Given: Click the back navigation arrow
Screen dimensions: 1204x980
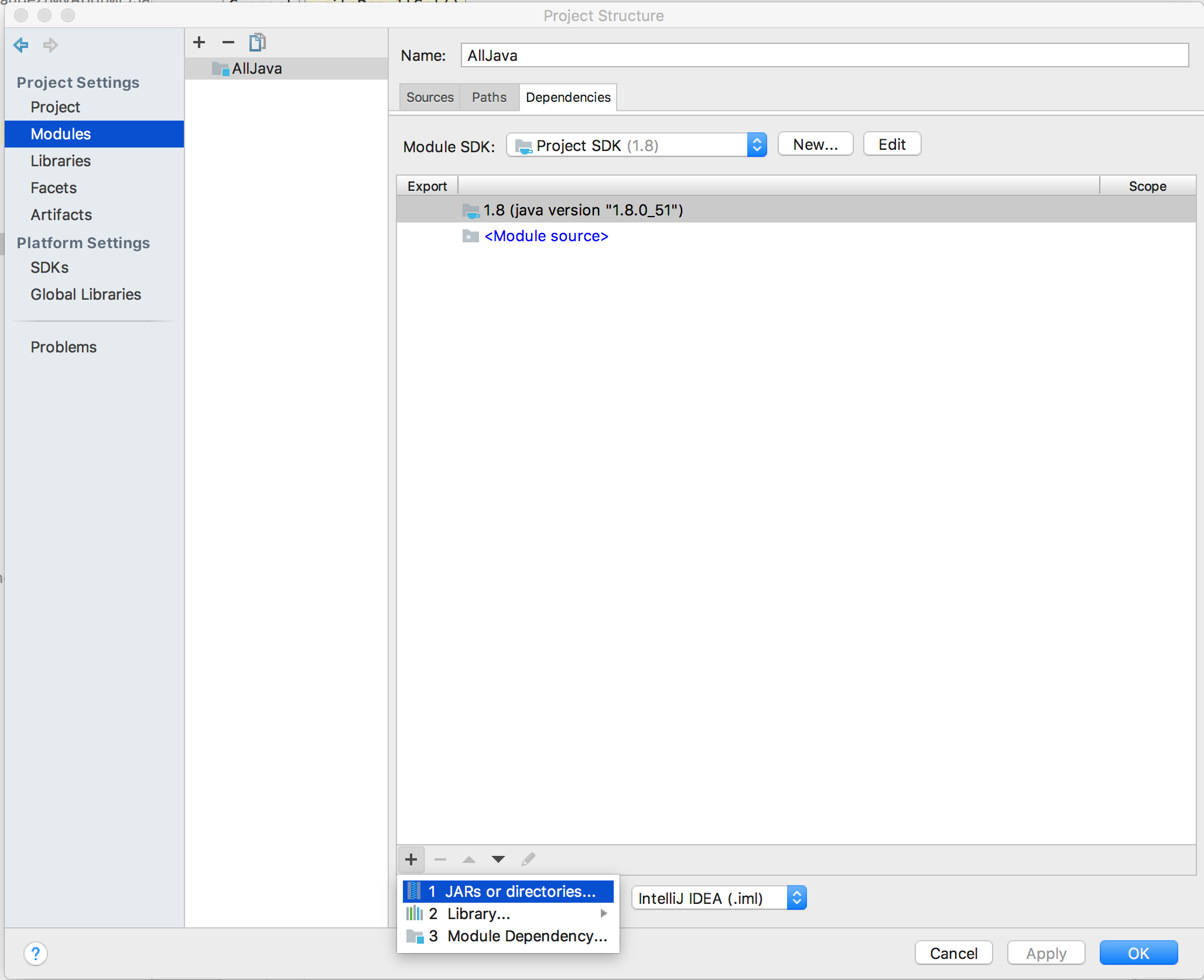Looking at the screenshot, I should pos(21,45).
